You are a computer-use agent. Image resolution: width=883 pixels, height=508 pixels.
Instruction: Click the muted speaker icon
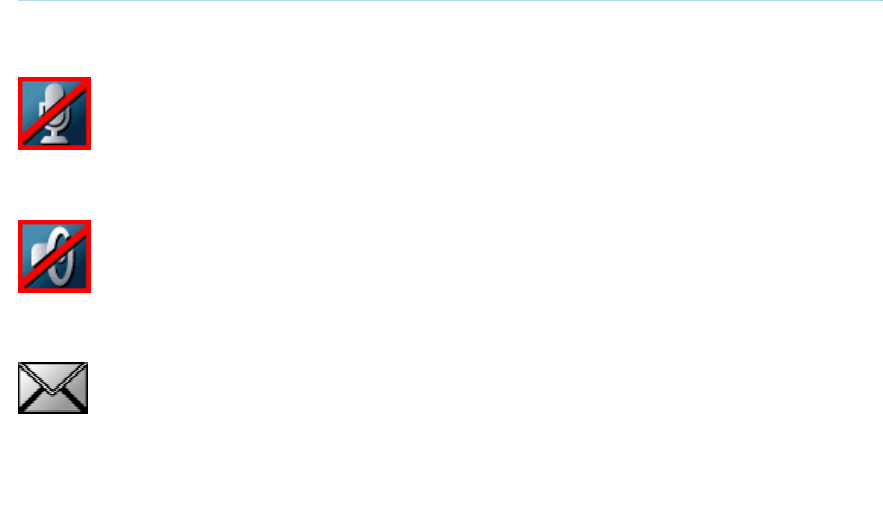[54, 256]
